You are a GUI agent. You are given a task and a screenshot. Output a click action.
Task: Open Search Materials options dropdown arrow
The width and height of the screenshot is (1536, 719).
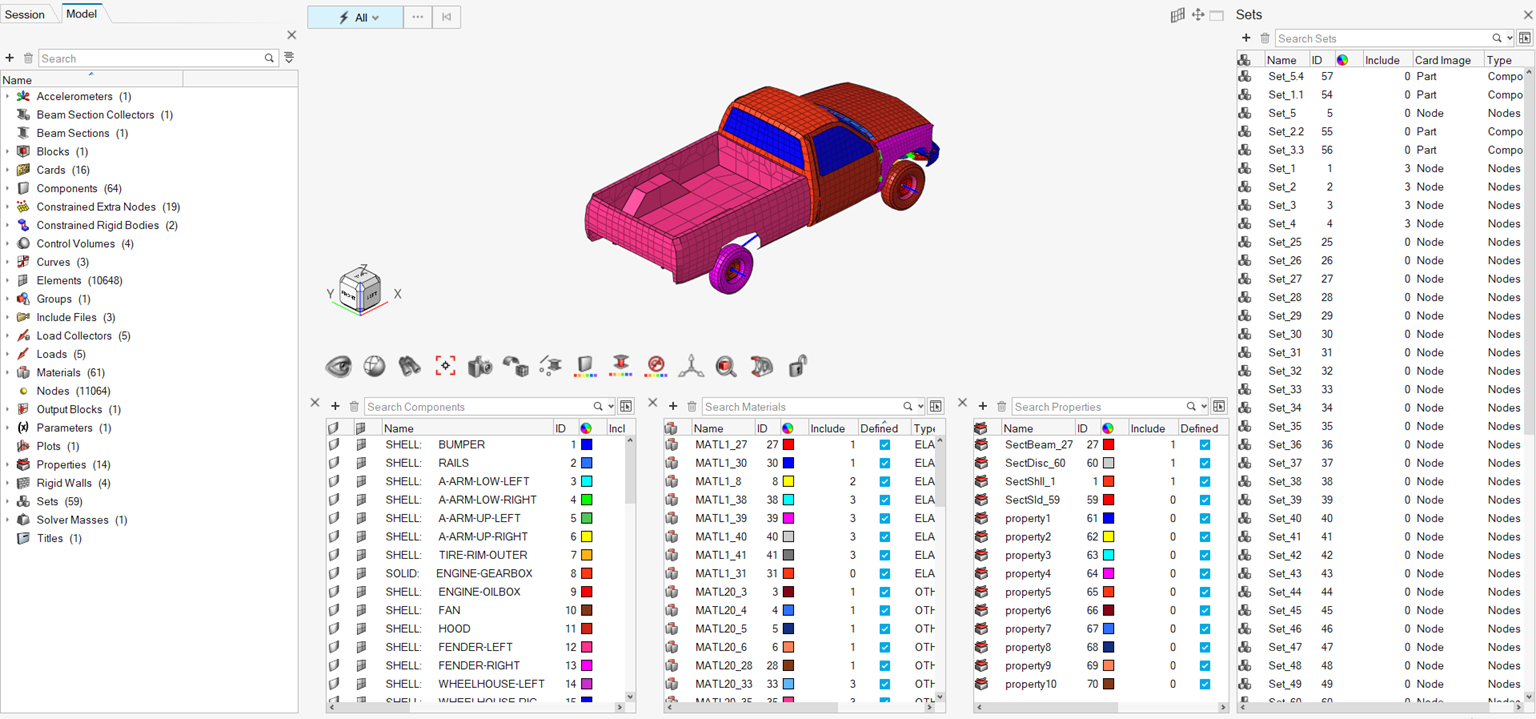[x=920, y=406]
